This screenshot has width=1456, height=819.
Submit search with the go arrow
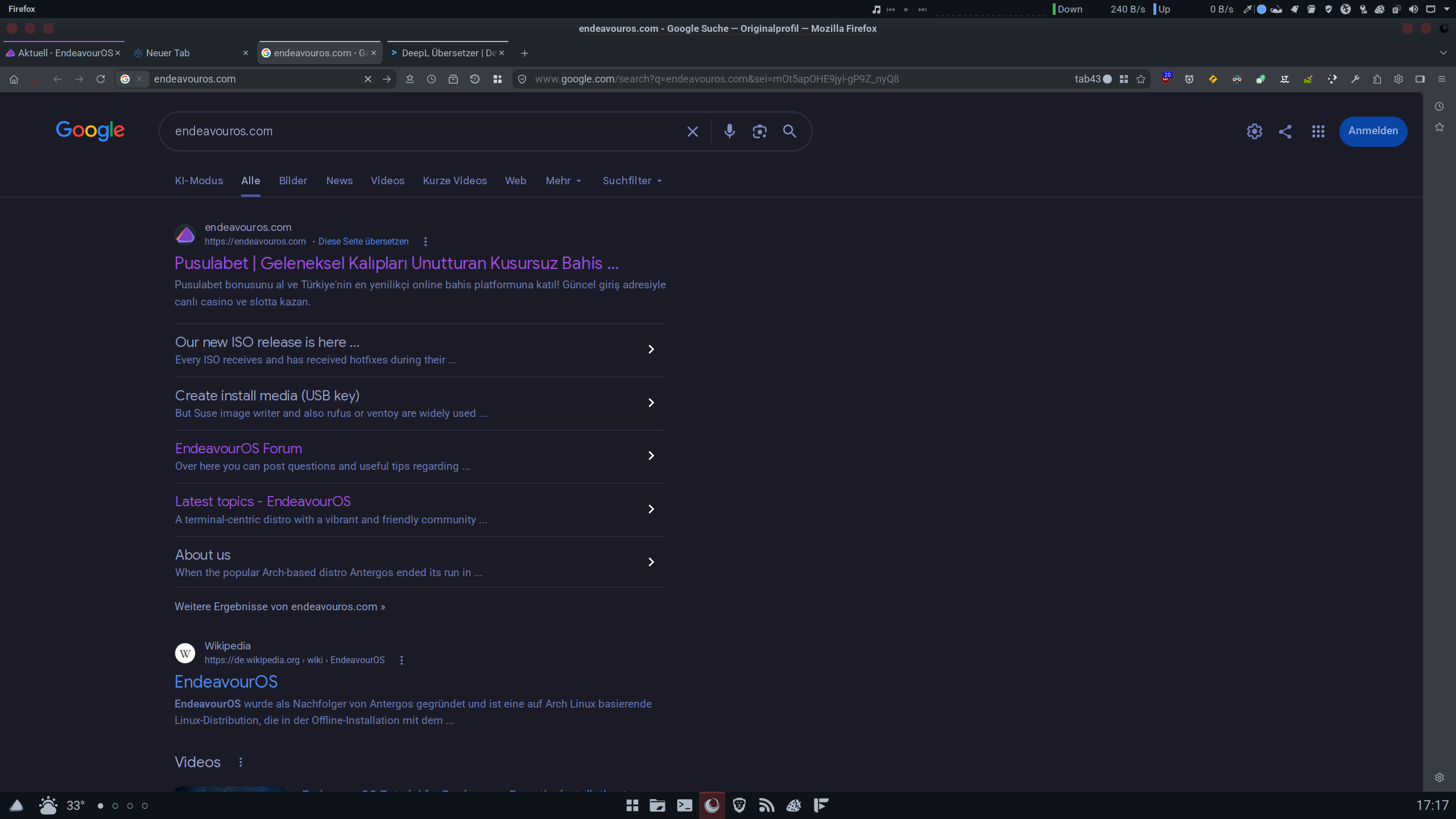(x=387, y=79)
